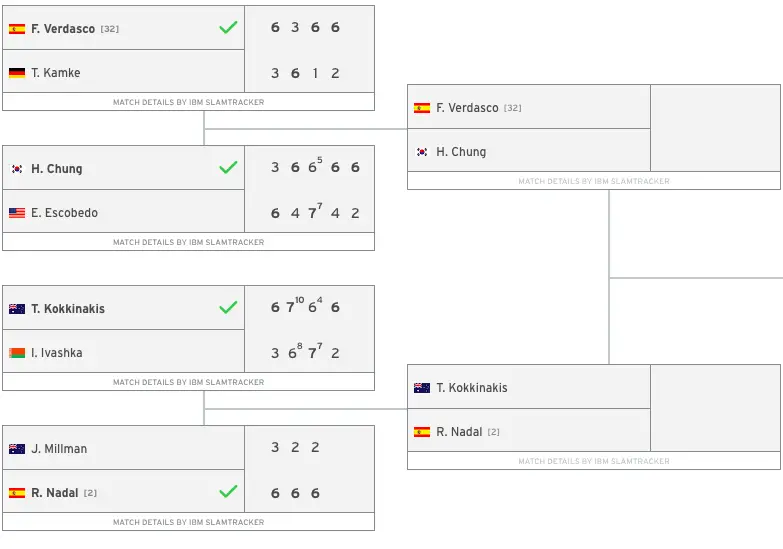Click the green checkmark next to F. Verdasco

click(228, 27)
